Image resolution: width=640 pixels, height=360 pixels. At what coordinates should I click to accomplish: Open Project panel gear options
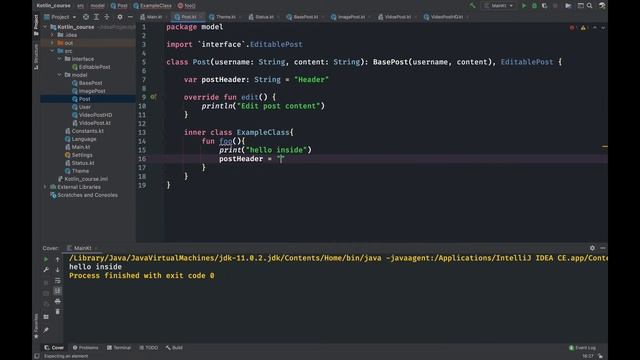[x=120, y=17]
